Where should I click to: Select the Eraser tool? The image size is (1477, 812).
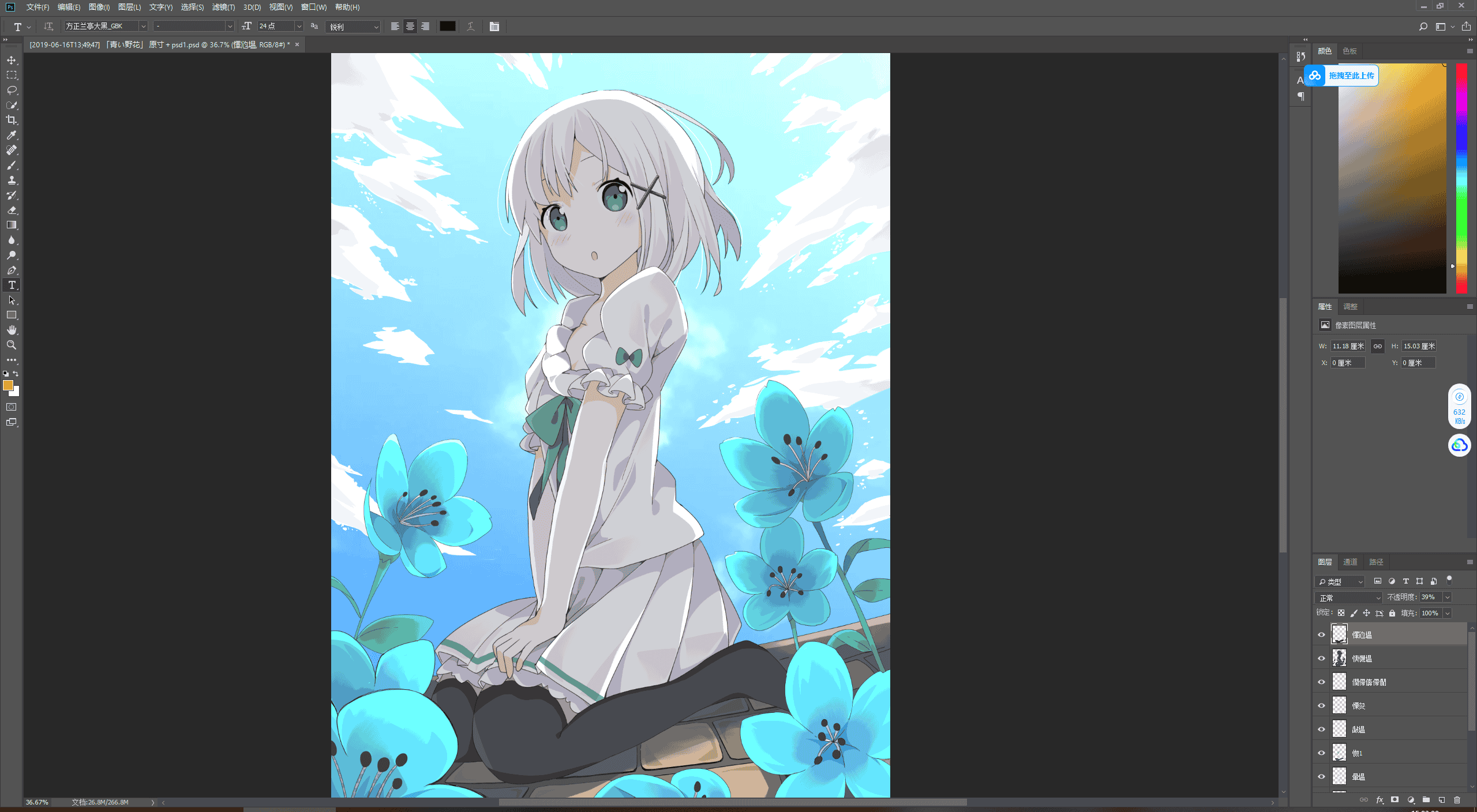pos(12,210)
